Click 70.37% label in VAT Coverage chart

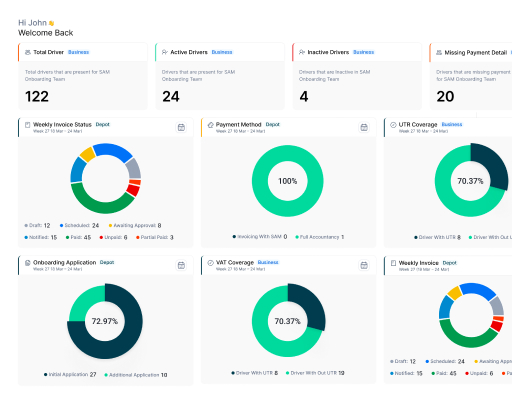click(288, 321)
